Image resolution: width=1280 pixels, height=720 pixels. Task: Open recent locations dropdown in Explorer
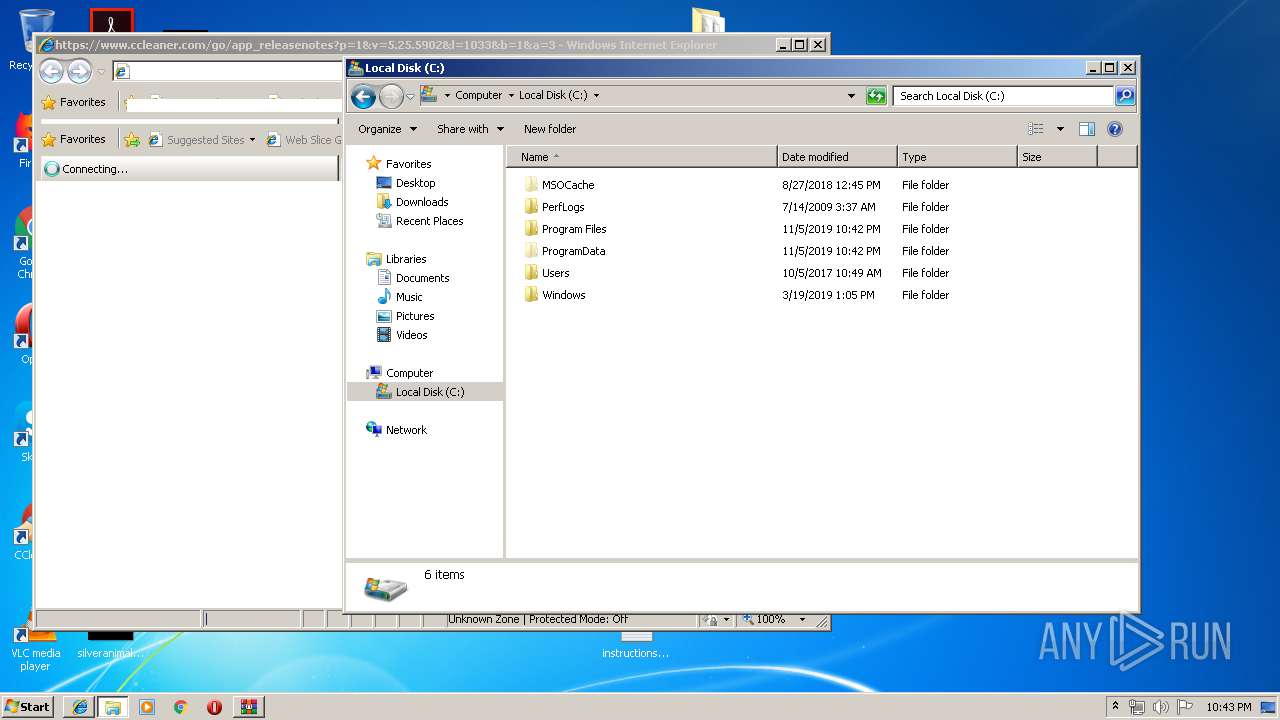[410, 97]
